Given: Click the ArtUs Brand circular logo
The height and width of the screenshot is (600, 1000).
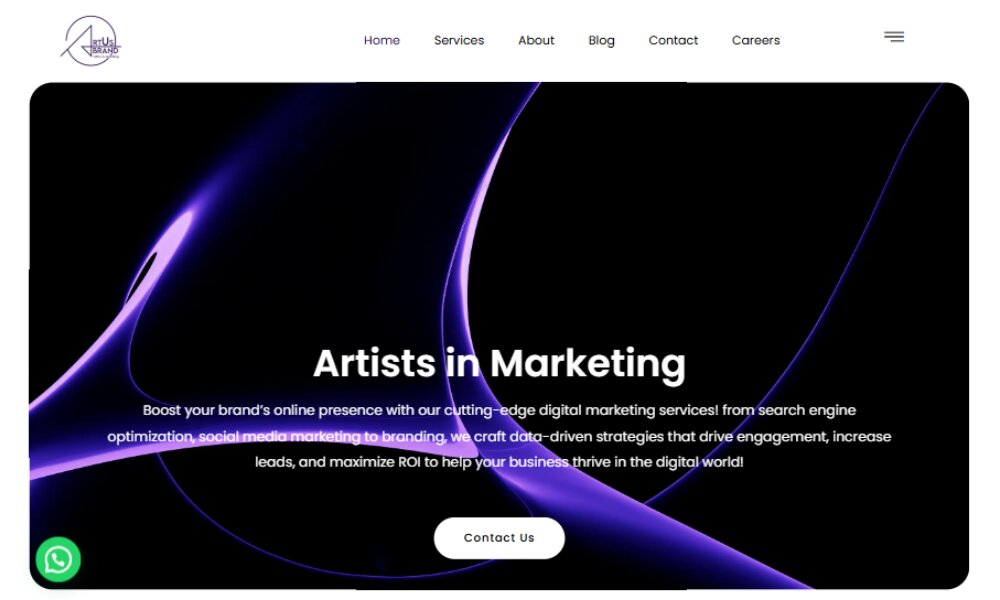Looking at the screenshot, I should 91,41.
